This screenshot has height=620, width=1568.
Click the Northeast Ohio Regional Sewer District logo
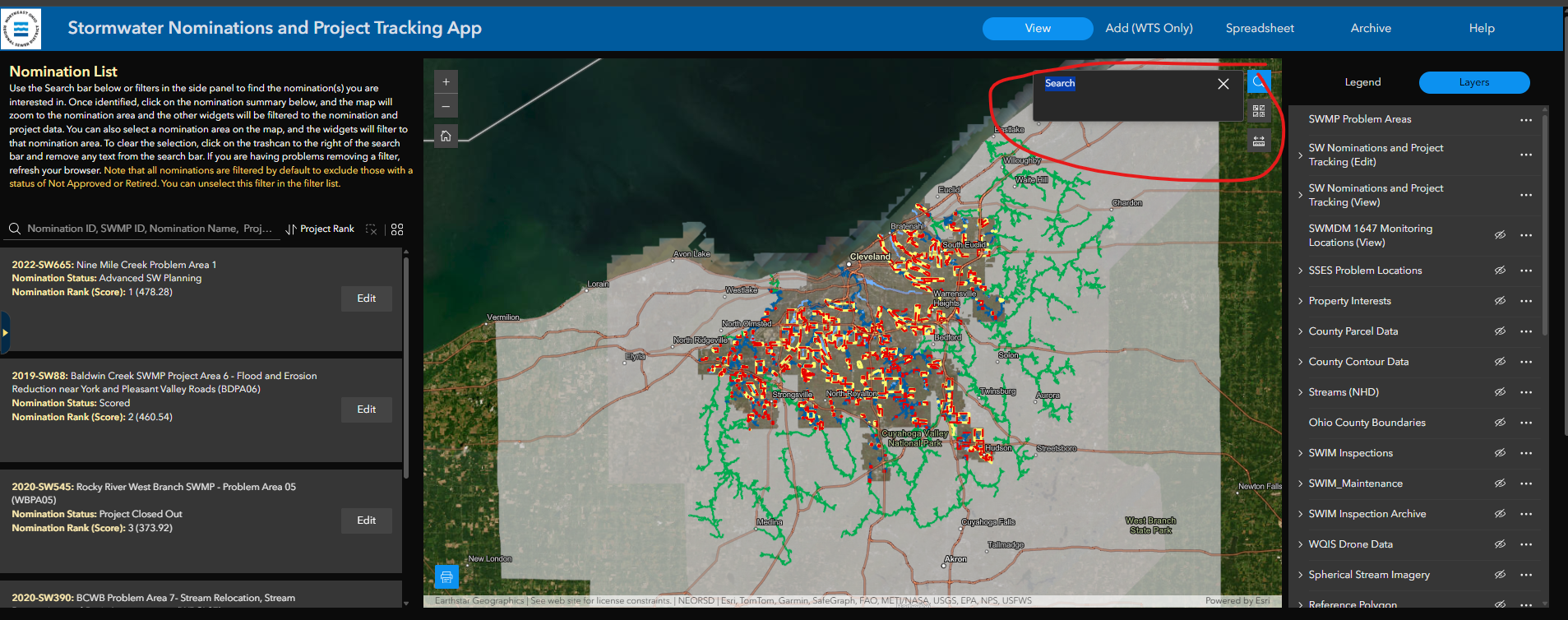[x=21, y=29]
